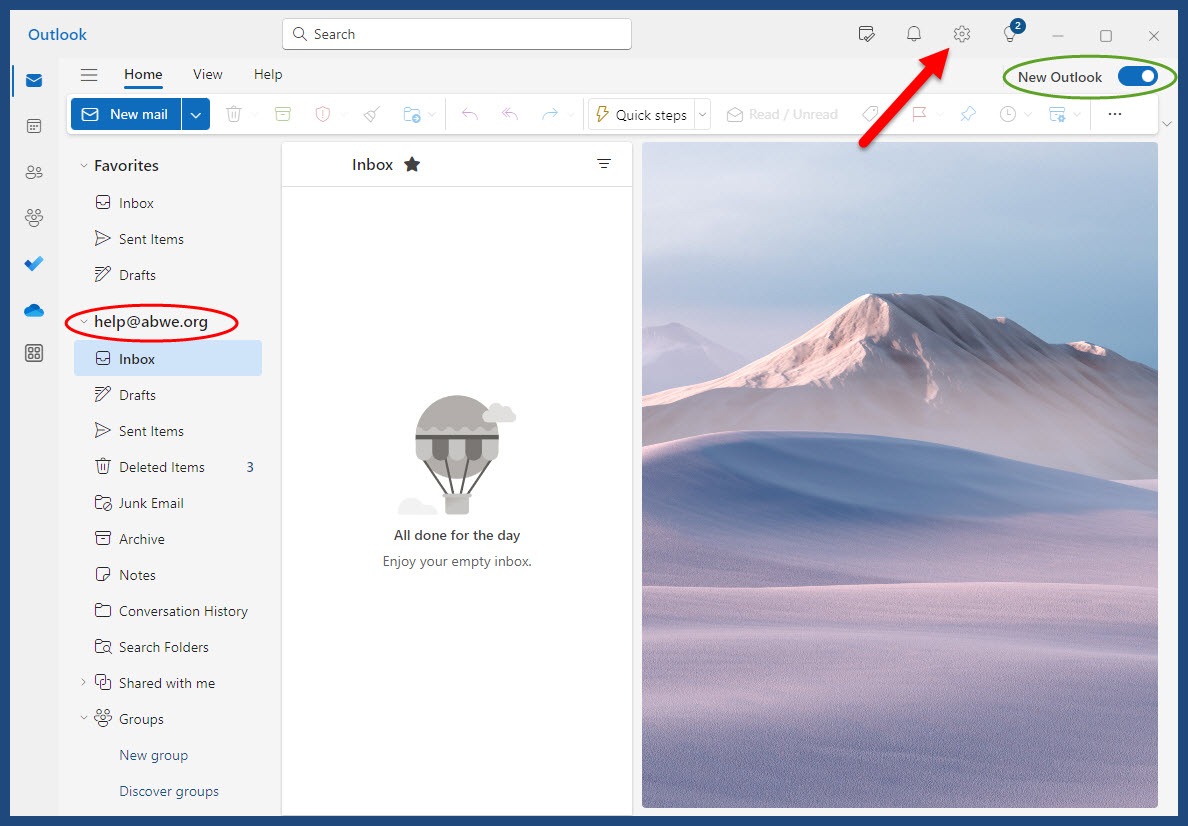
Task: Switch to Mail in left rail
Action: pos(34,80)
